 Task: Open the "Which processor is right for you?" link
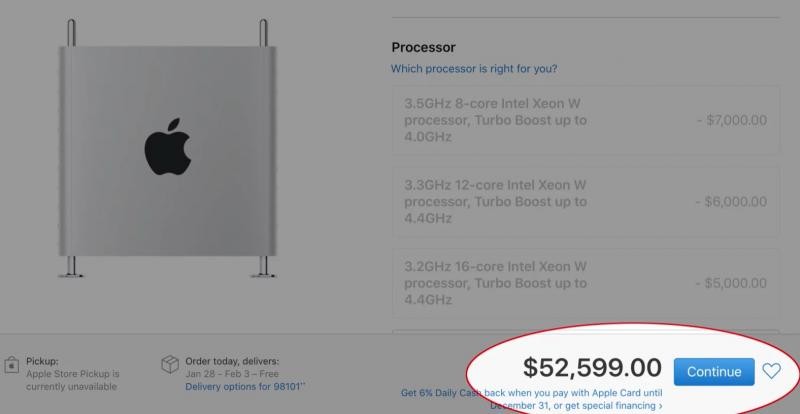click(x=474, y=69)
